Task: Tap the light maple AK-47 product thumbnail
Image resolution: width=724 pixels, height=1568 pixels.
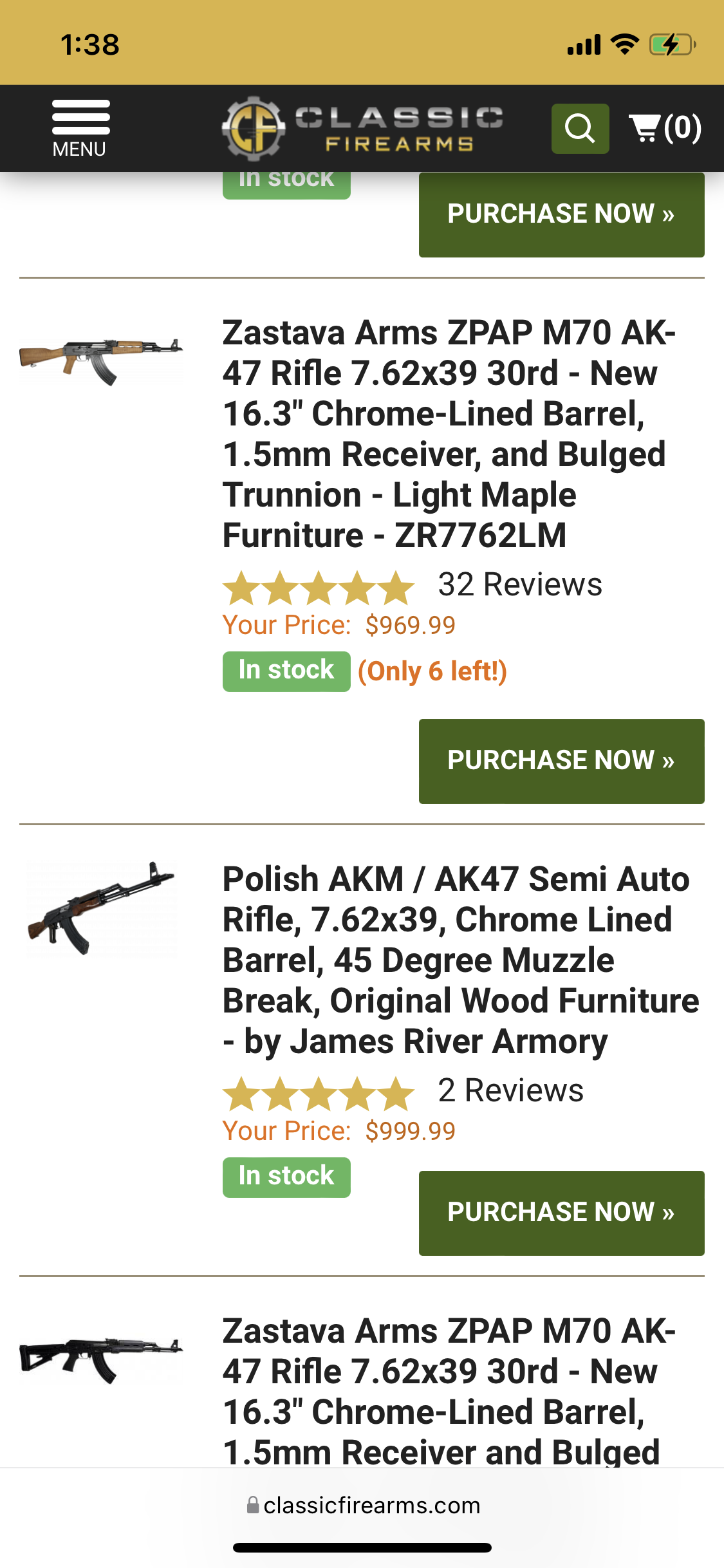Action: point(101,360)
